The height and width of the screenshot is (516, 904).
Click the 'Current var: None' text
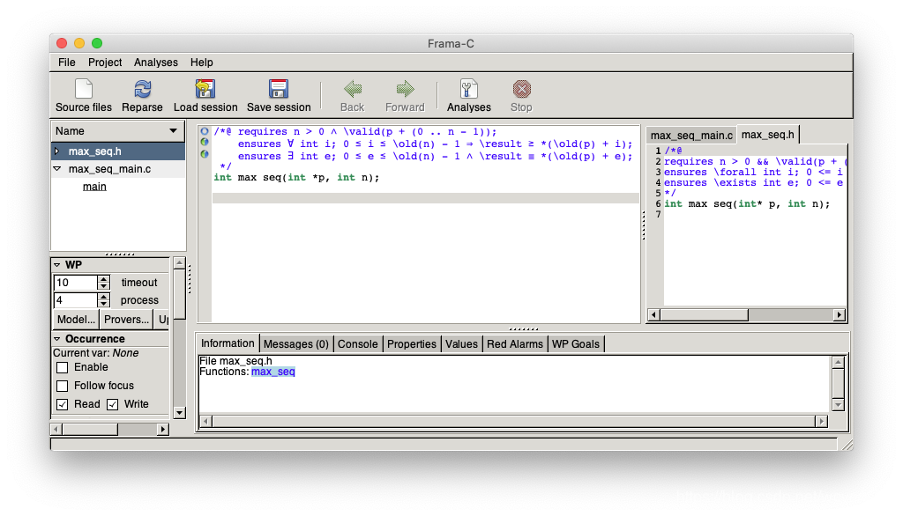pyautogui.click(x=96, y=353)
